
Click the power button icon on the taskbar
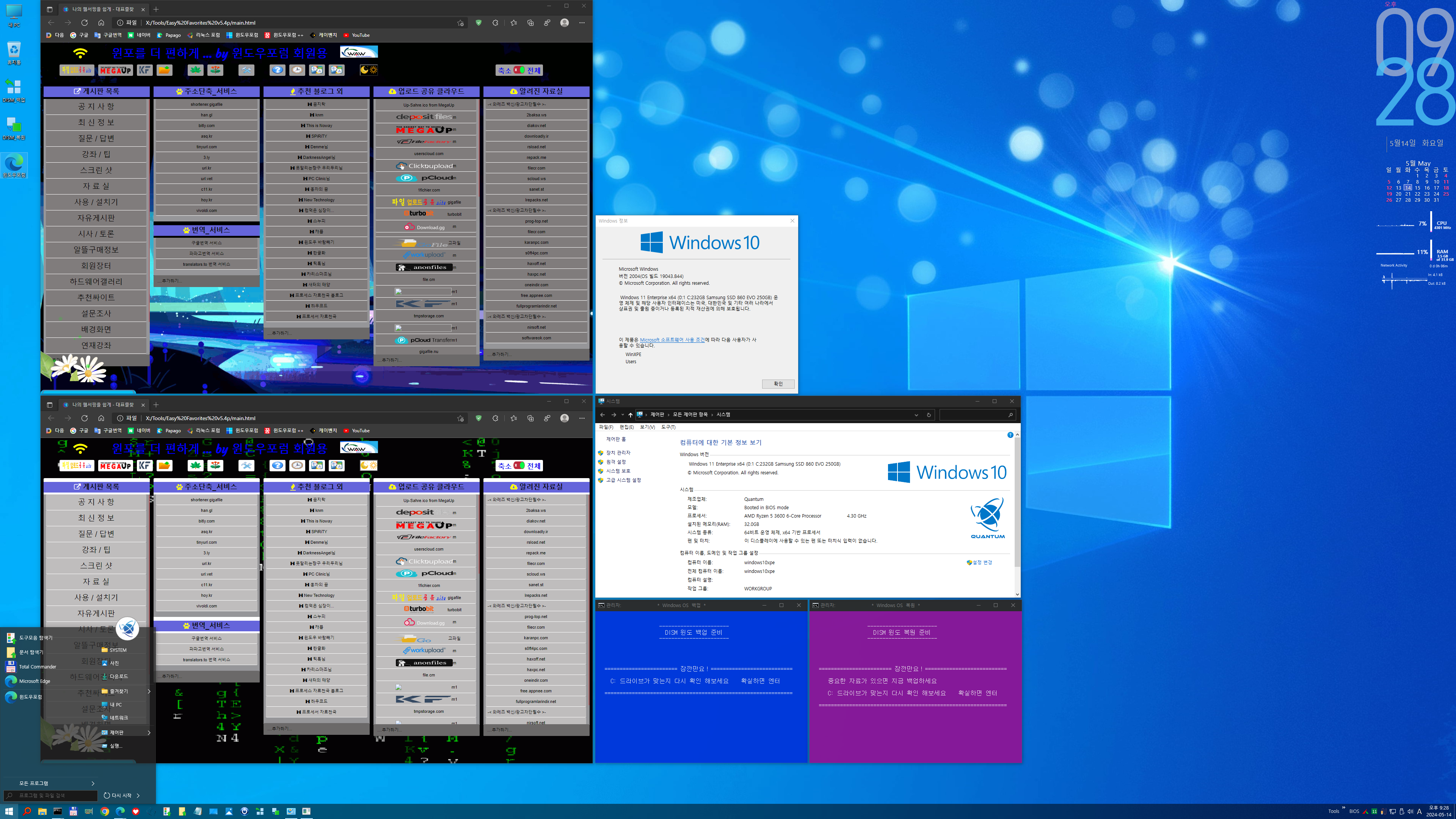pos(244,811)
